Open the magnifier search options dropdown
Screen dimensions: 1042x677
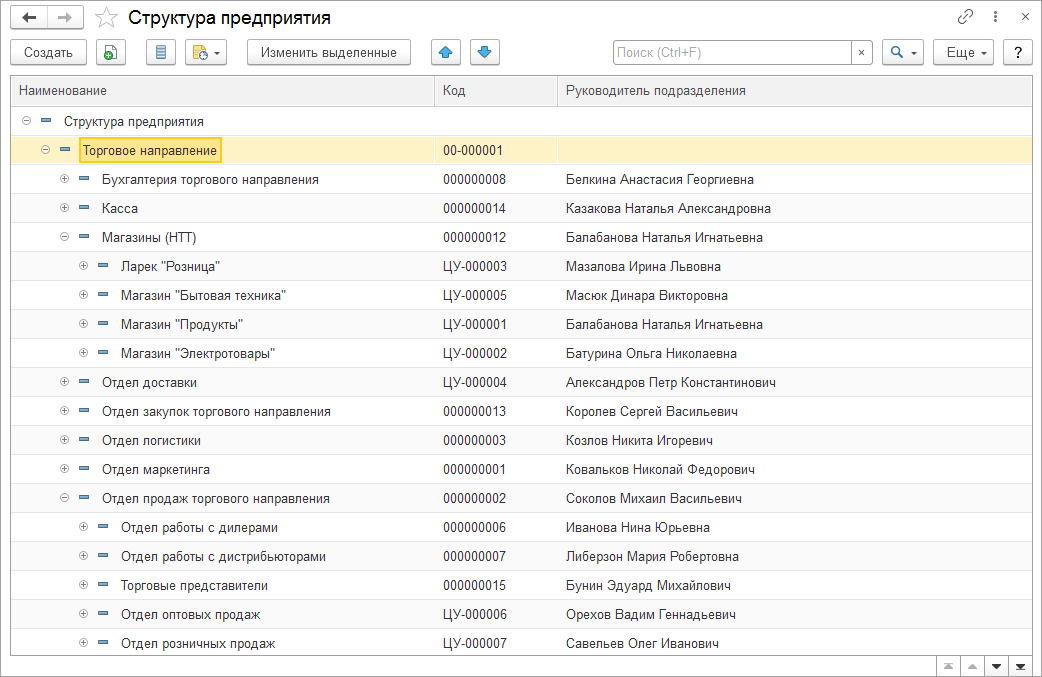pos(902,53)
